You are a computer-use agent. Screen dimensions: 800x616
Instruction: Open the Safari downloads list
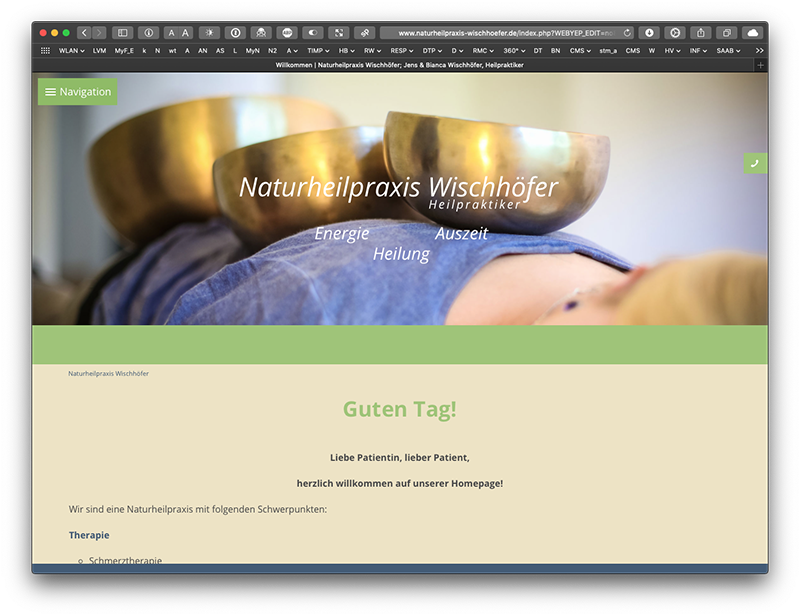[649, 33]
